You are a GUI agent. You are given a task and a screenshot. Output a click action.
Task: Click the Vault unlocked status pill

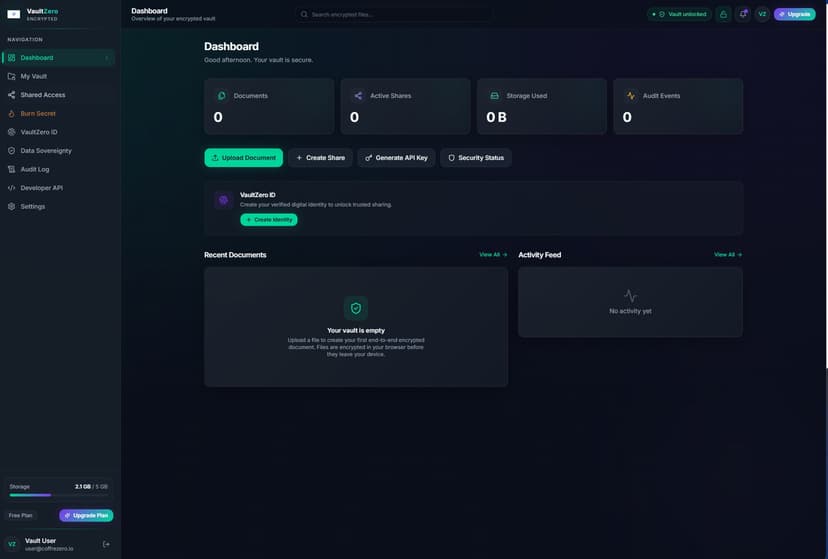tap(680, 14)
